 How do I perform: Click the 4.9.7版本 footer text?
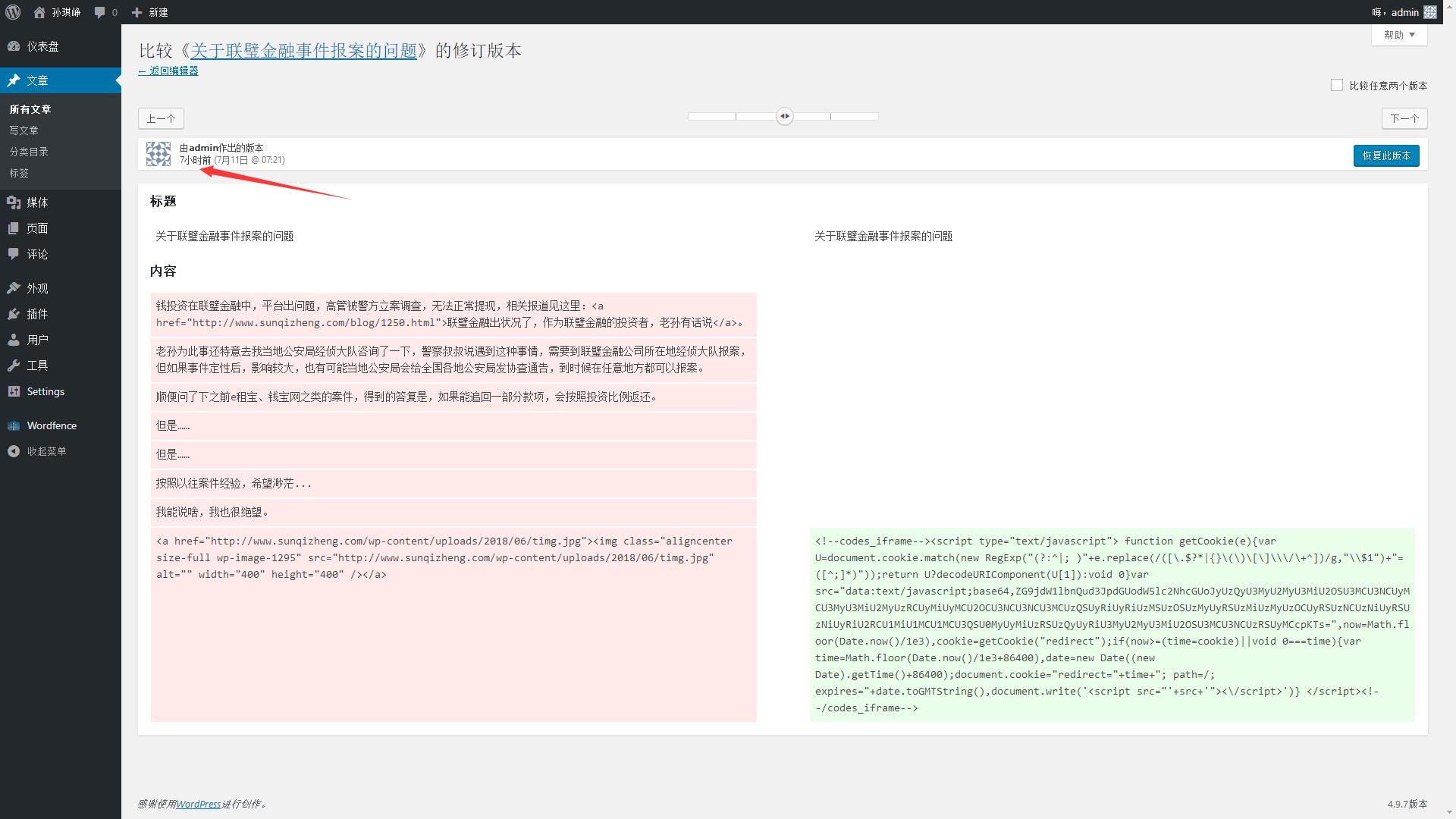point(1407,804)
